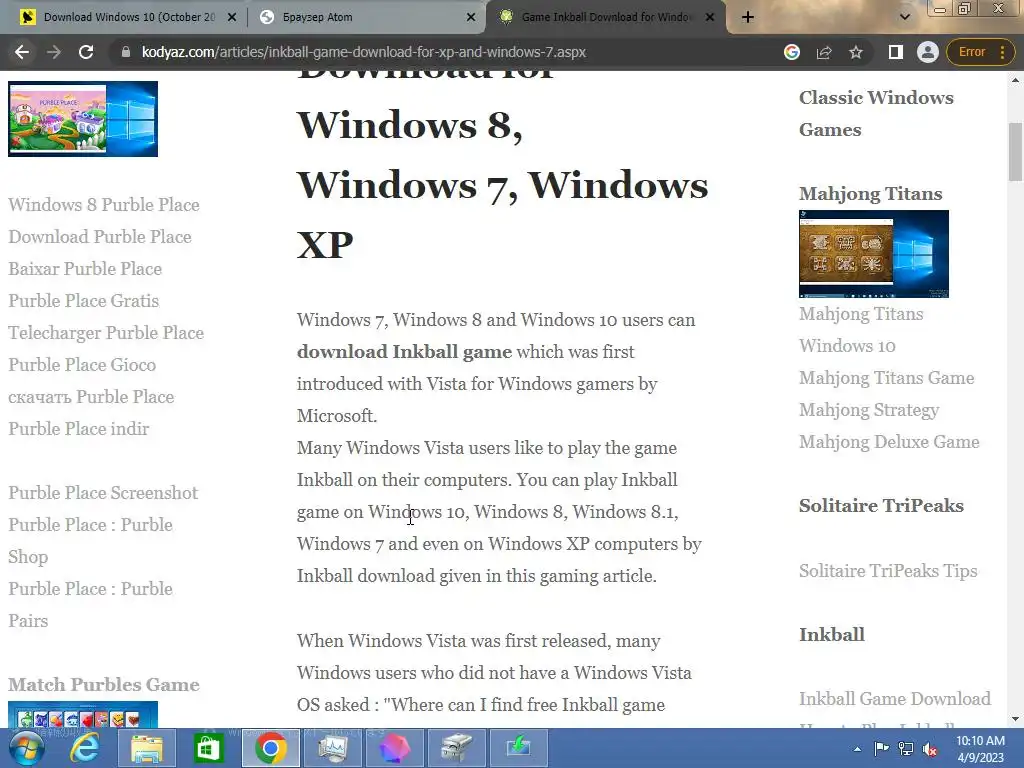Viewport: 1024px width, 768px height.
Task: Open the user profile avatar
Action: point(927,52)
